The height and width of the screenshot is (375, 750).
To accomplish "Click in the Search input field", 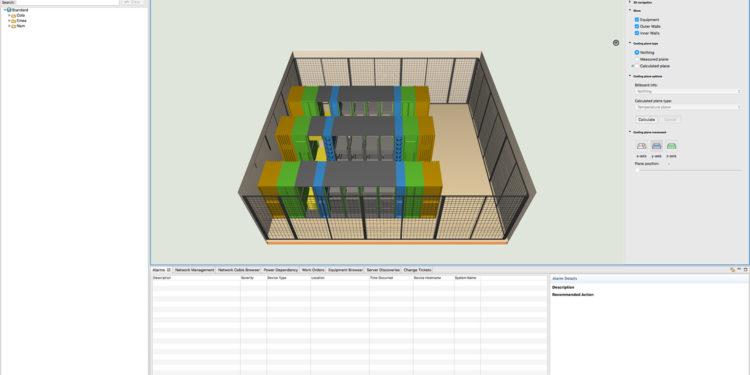I will click(x=67, y=2).
